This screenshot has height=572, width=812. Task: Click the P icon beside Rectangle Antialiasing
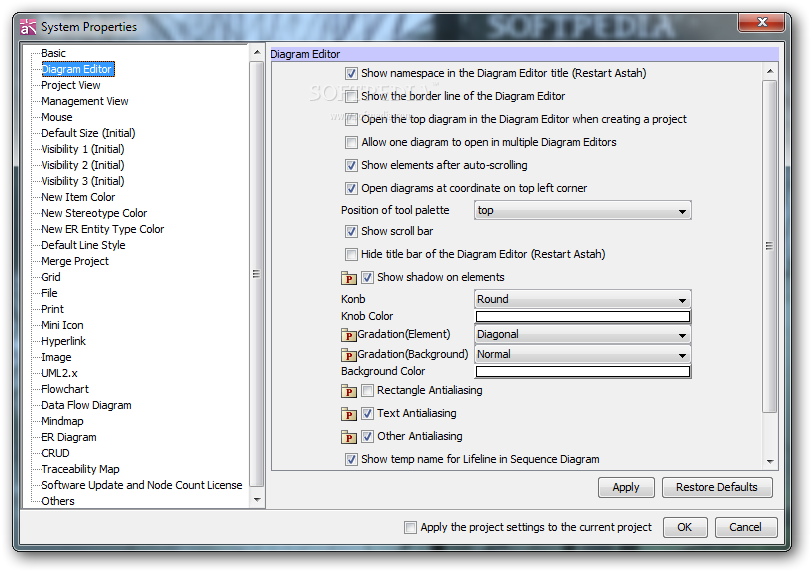(349, 391)
